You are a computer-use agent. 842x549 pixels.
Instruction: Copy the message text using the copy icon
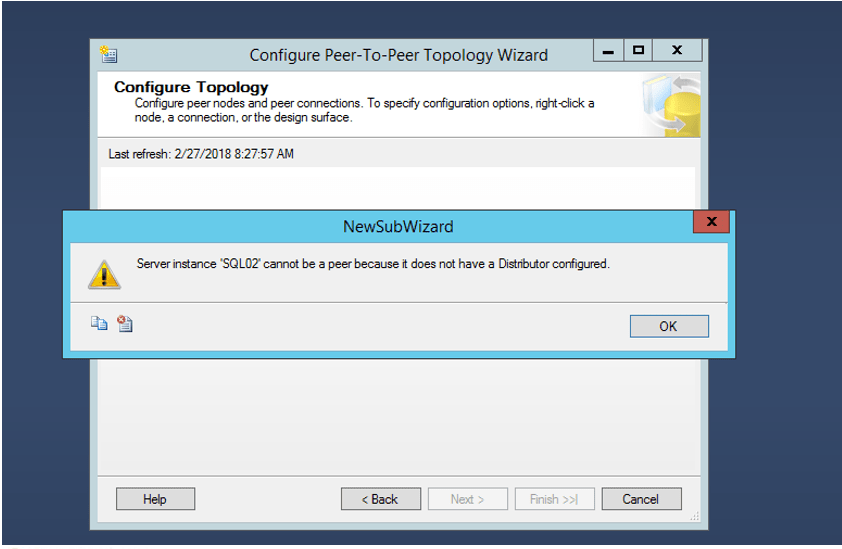[99, 323]
